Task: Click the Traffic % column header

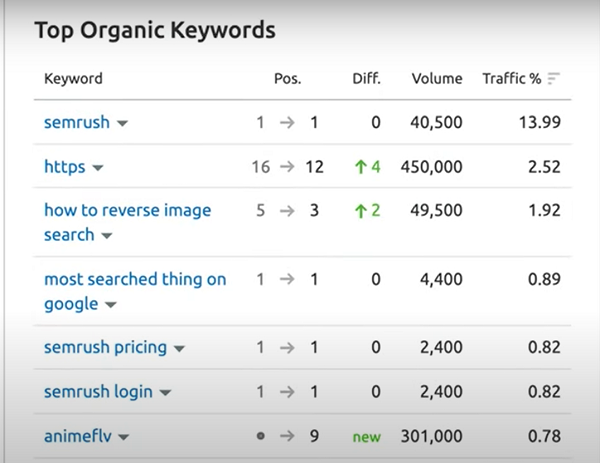Action: click(513, 78)
